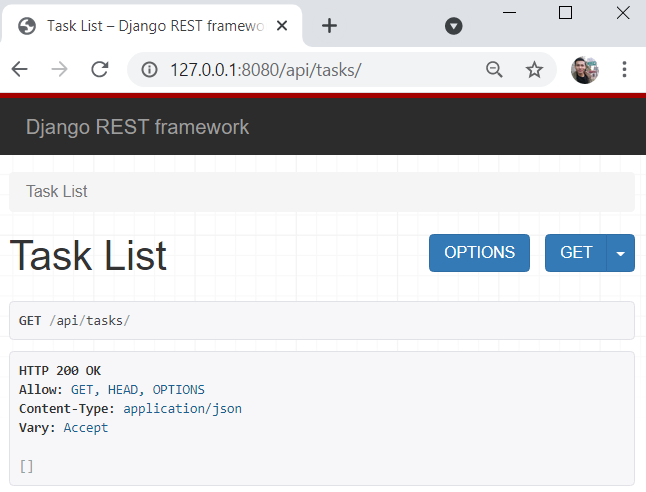Open the zoom magnifier in address bar
Viewport: 646px width, 492px height.
(494, 69)
